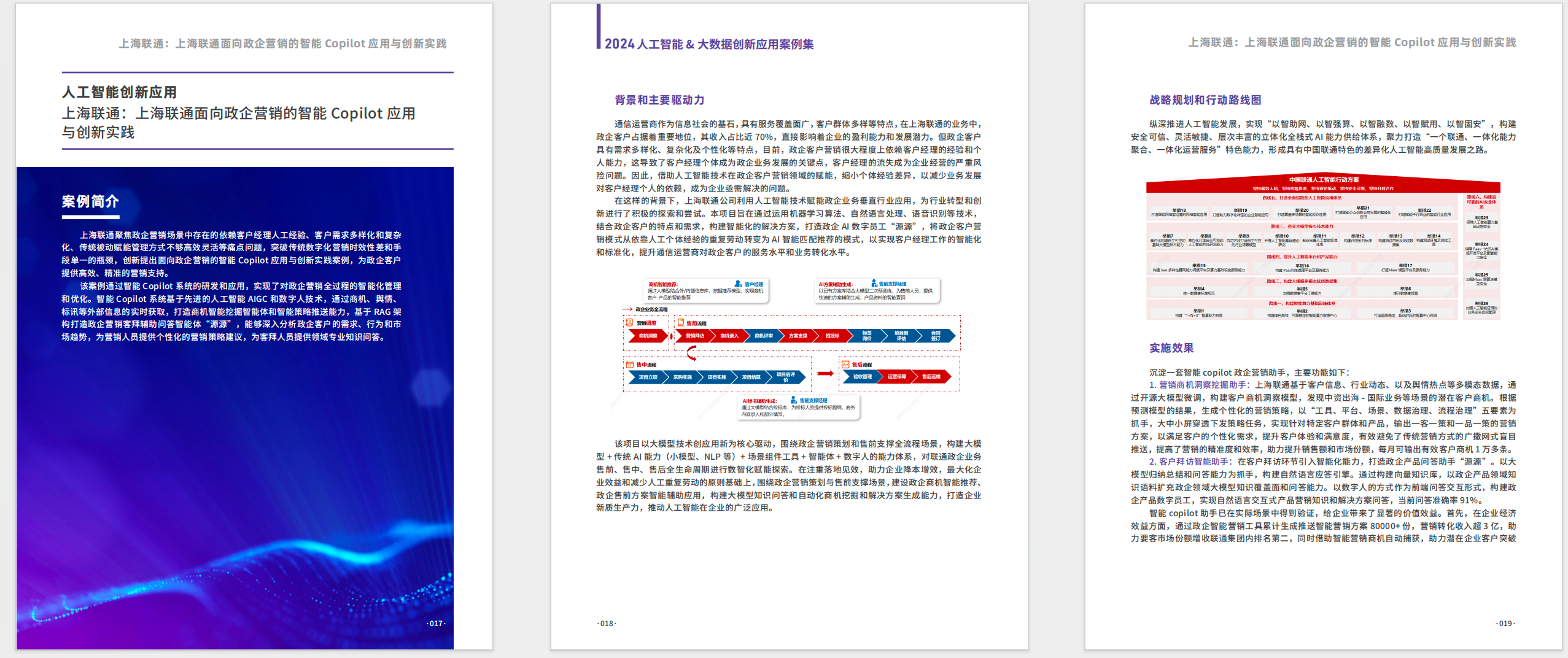This screenshot has width=1568, height=658.
Task: Click the 实施效果 heading
Action: (1171, 348)
